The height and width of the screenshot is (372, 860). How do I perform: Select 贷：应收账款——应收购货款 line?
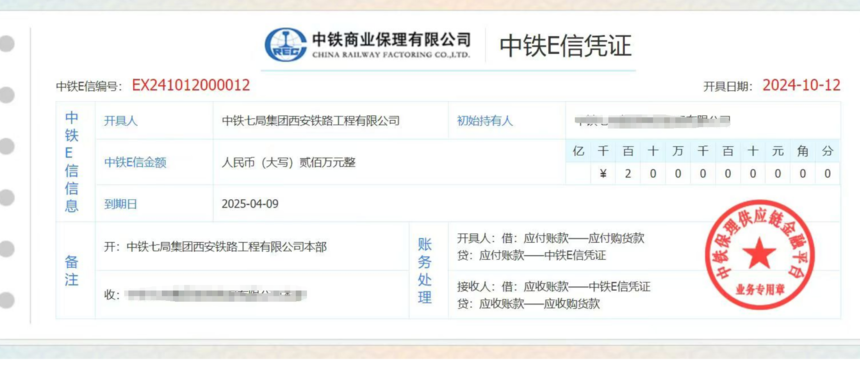pos(528,304)
